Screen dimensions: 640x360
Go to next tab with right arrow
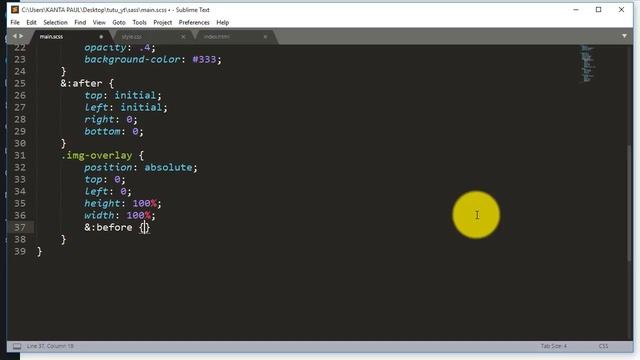21,36
